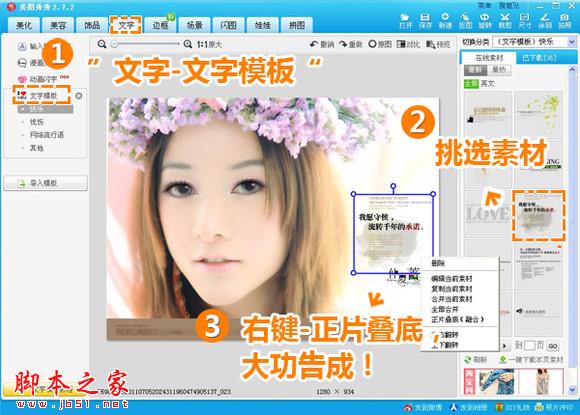Click the zoom in magnifier icon
Image resolution: width=580 pixels, height=415 pixels.
pyautogui.click(x=188, y=44)
